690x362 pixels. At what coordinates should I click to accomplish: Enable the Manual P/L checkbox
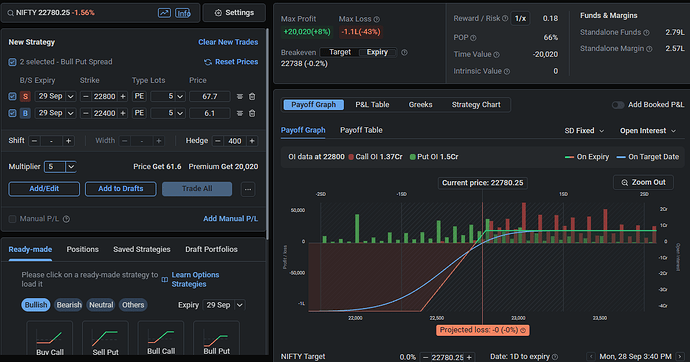pyautogui.click(x=12, y=219)
